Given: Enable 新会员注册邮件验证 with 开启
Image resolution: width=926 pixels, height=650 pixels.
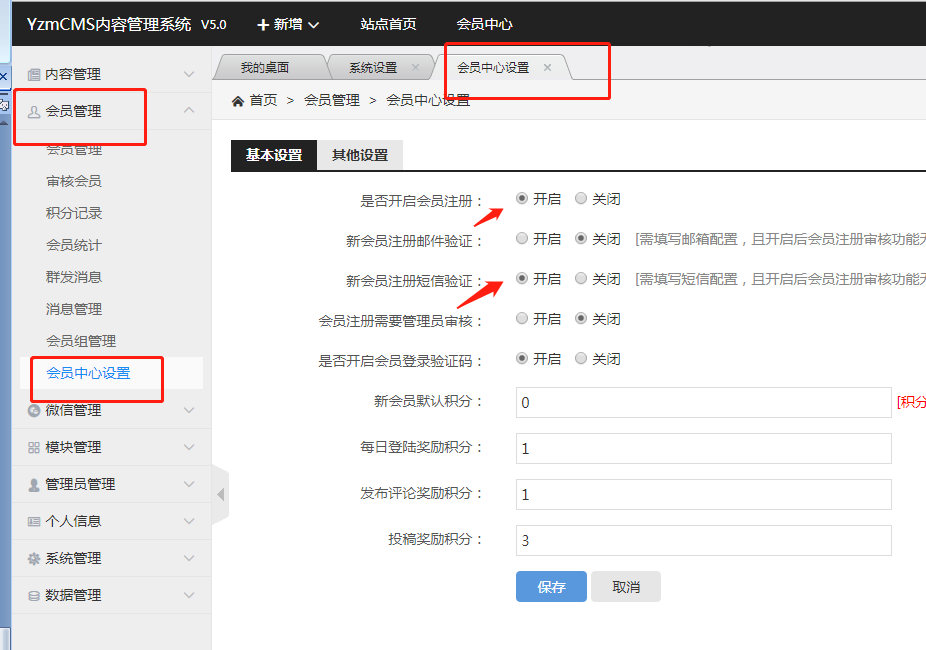Looking at the screenshot, I should pyautogui.click(x=522, y=239).
